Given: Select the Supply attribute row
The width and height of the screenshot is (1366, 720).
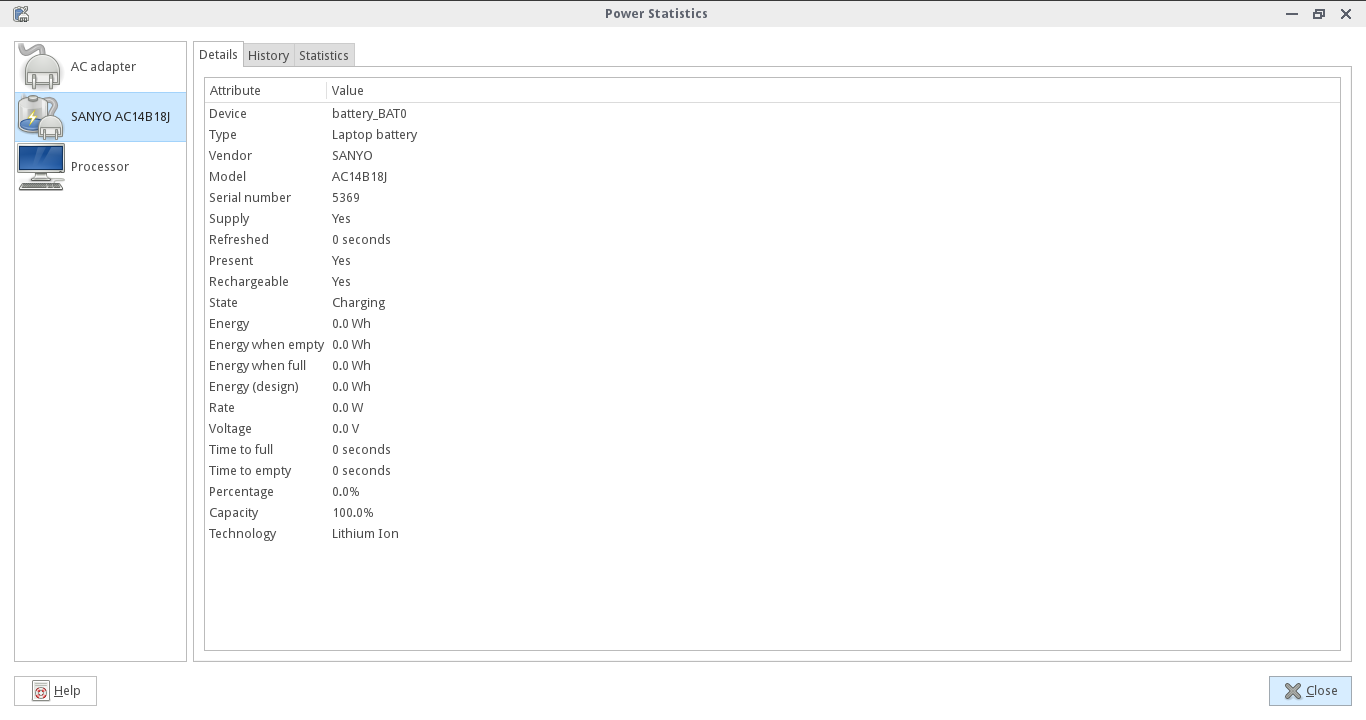Looking at the screenshot, I should (229, 219).
